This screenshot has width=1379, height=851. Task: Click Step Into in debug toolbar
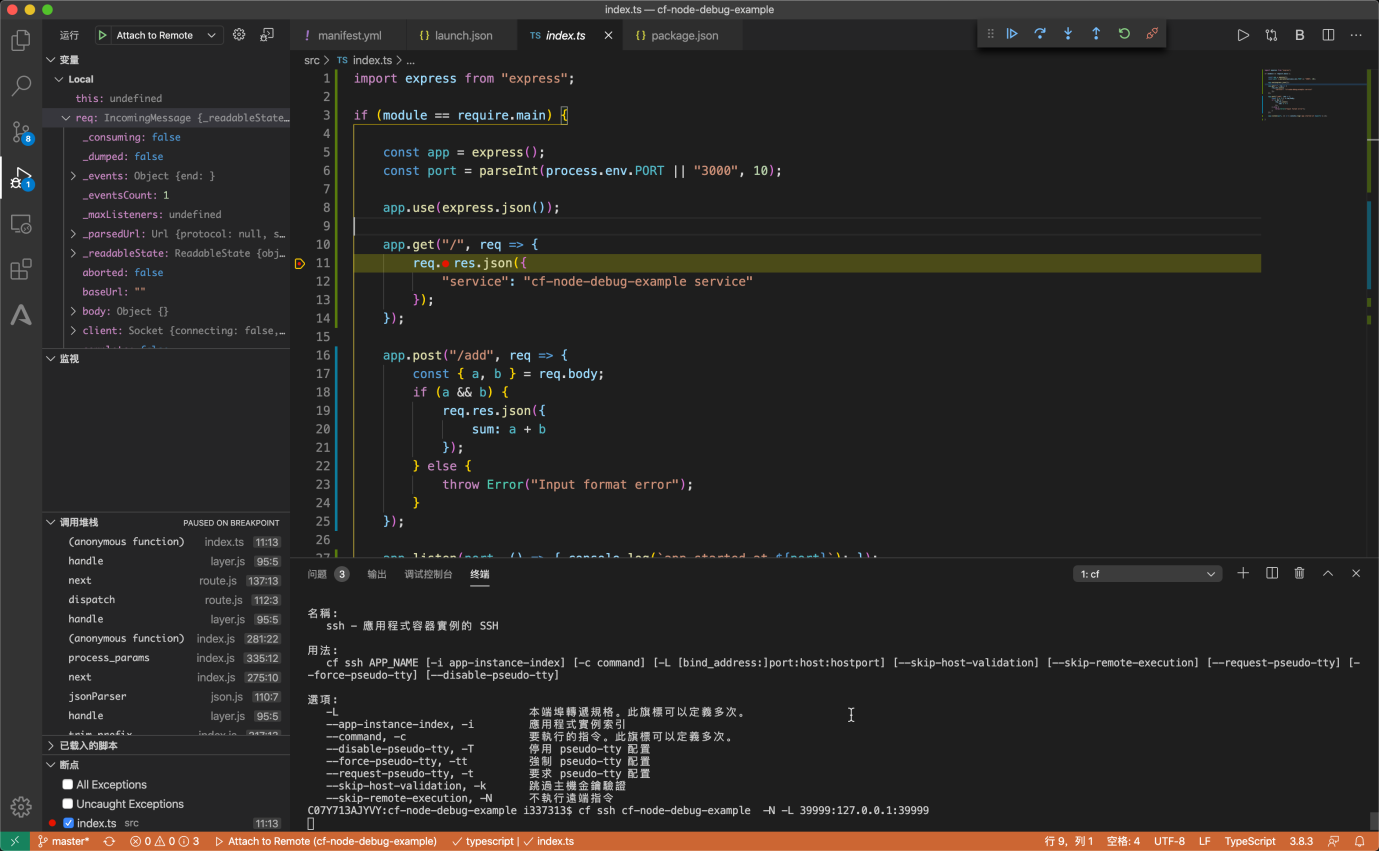[x=1068, y=34]
